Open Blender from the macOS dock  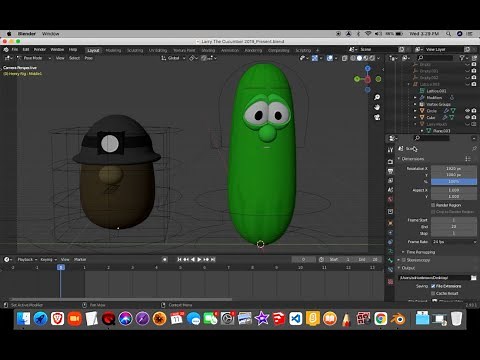(398, 319)
